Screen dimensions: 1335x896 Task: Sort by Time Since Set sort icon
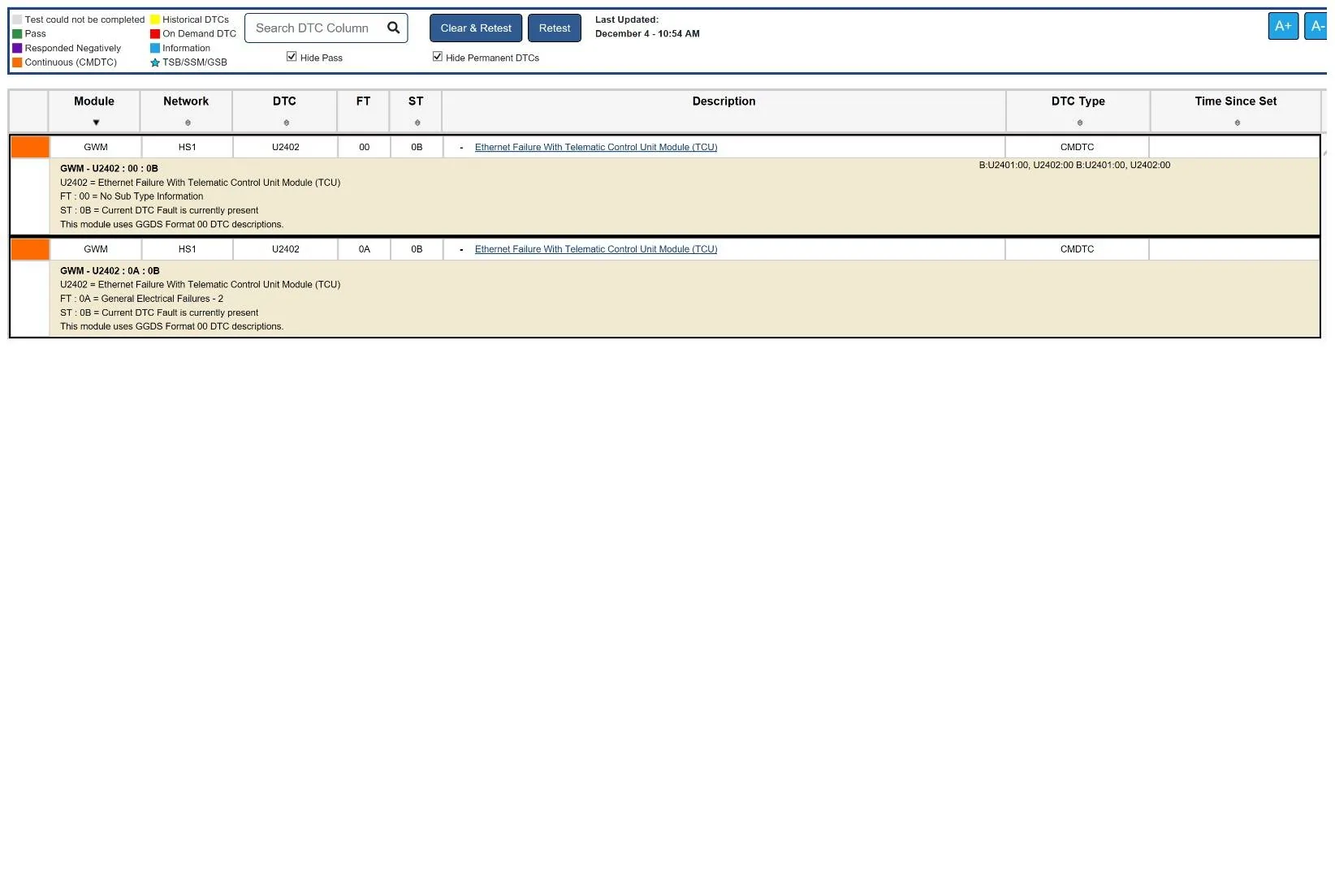tap(1237, 123)
